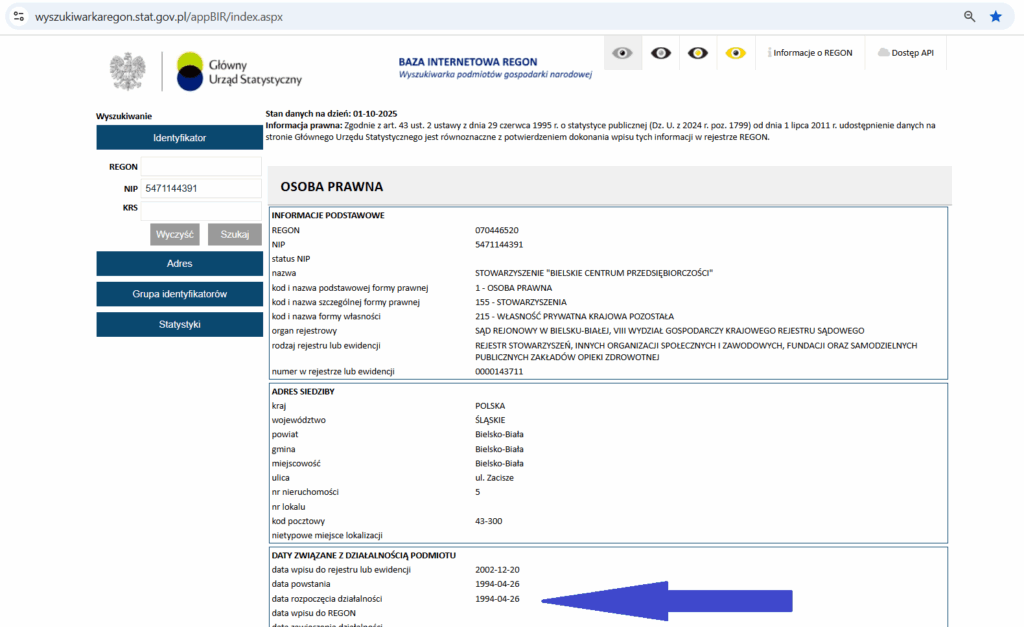1024x627 pixels.
Task: Click the Główny Urząd Statystyczny logo
Action: (238, 71)
